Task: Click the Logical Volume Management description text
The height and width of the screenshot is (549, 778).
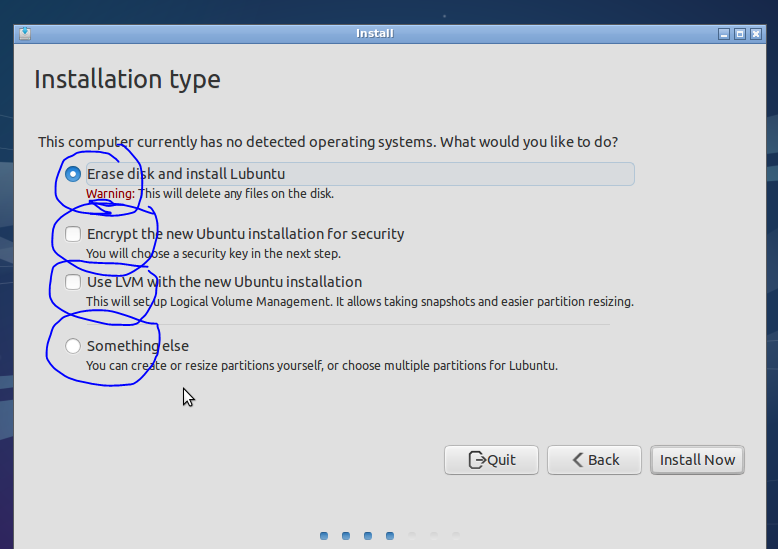Action: (x=359, y=301)
